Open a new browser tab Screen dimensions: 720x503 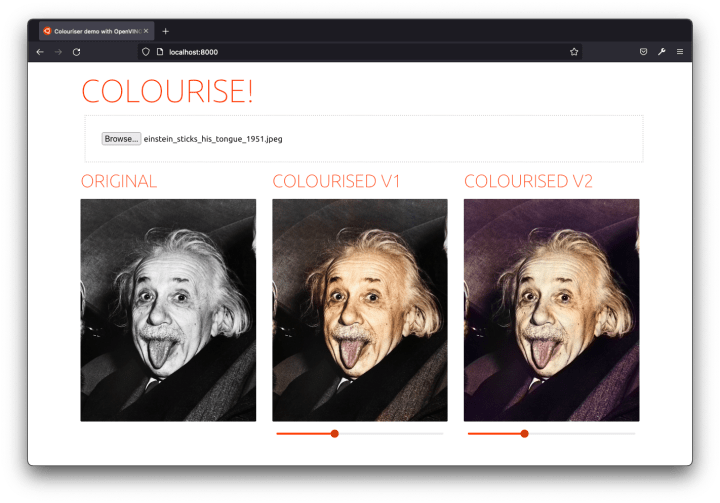[x=166, y=31]
